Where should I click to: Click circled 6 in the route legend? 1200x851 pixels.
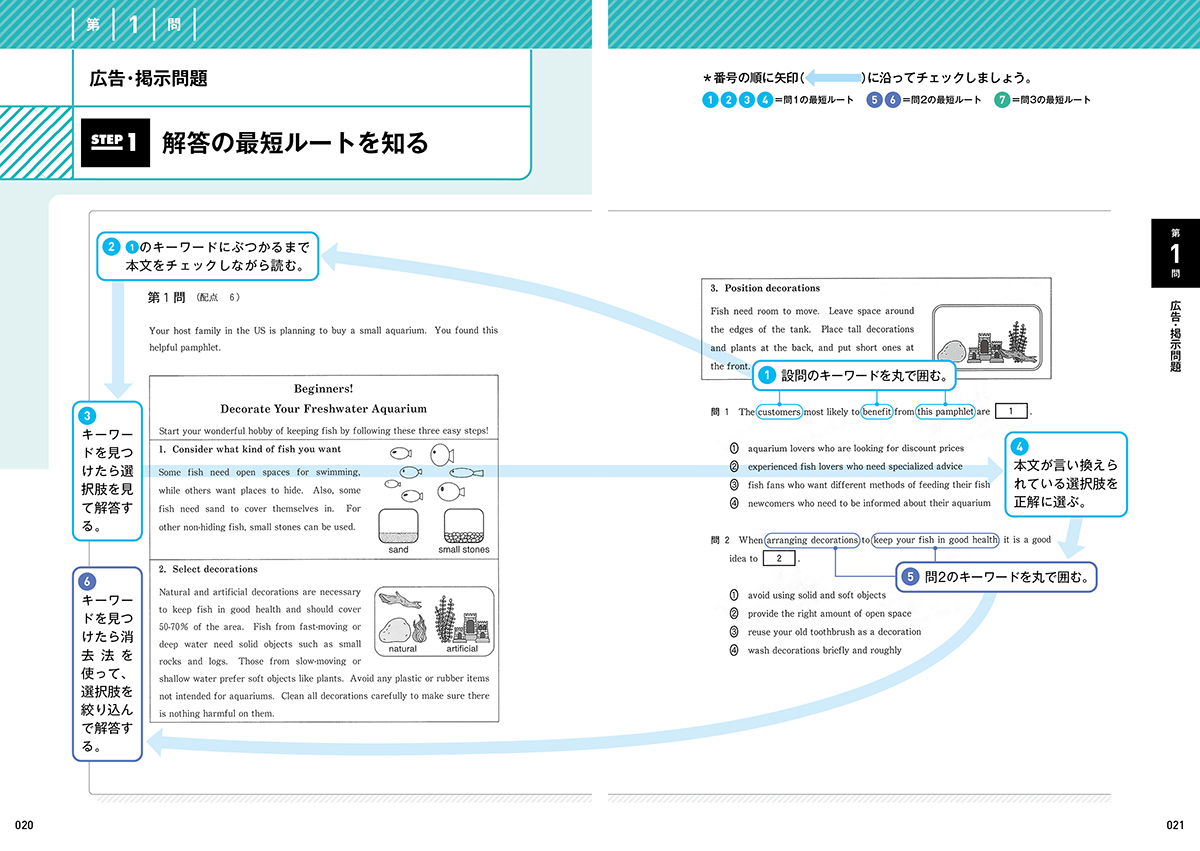click(894, 100)
